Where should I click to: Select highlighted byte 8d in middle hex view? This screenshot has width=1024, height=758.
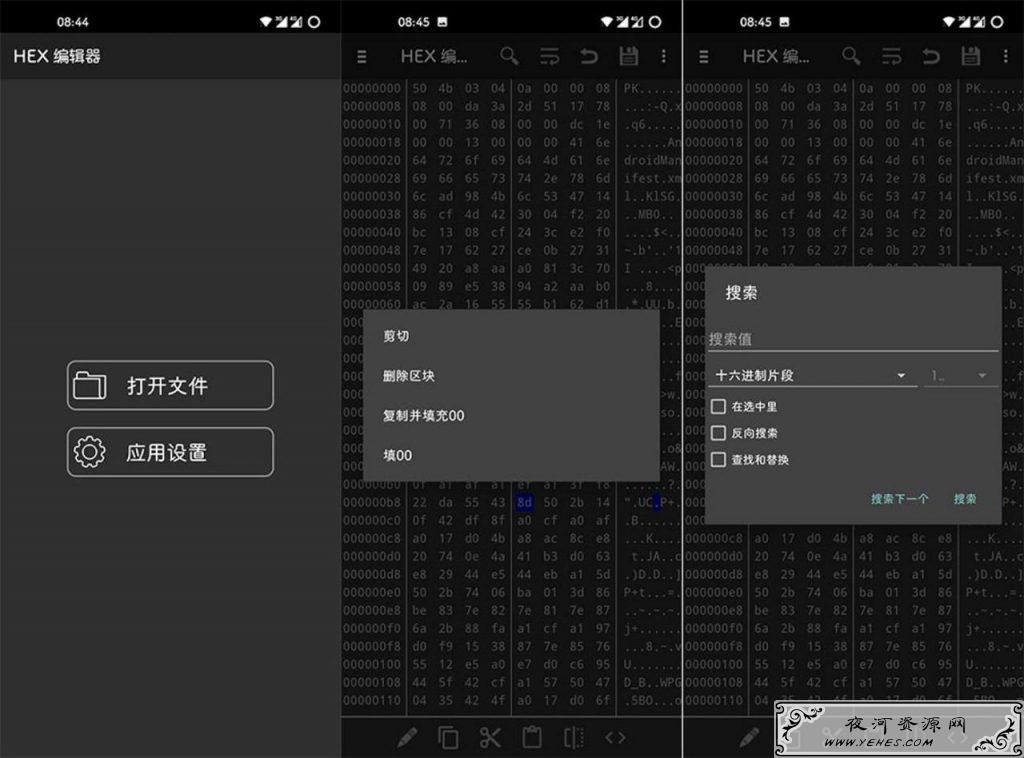[x=524, y=502]
